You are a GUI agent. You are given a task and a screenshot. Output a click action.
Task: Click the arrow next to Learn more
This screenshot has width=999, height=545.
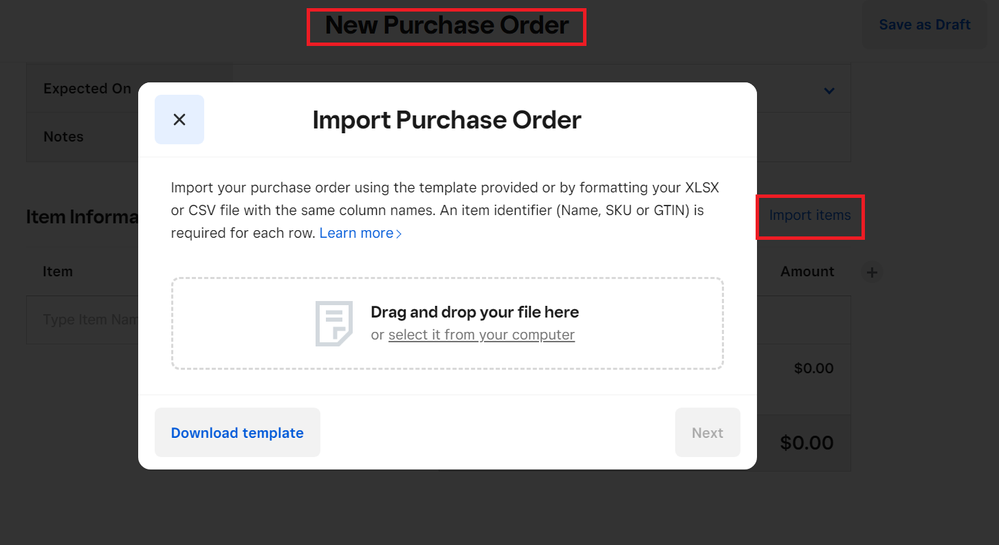pos(400,234)
